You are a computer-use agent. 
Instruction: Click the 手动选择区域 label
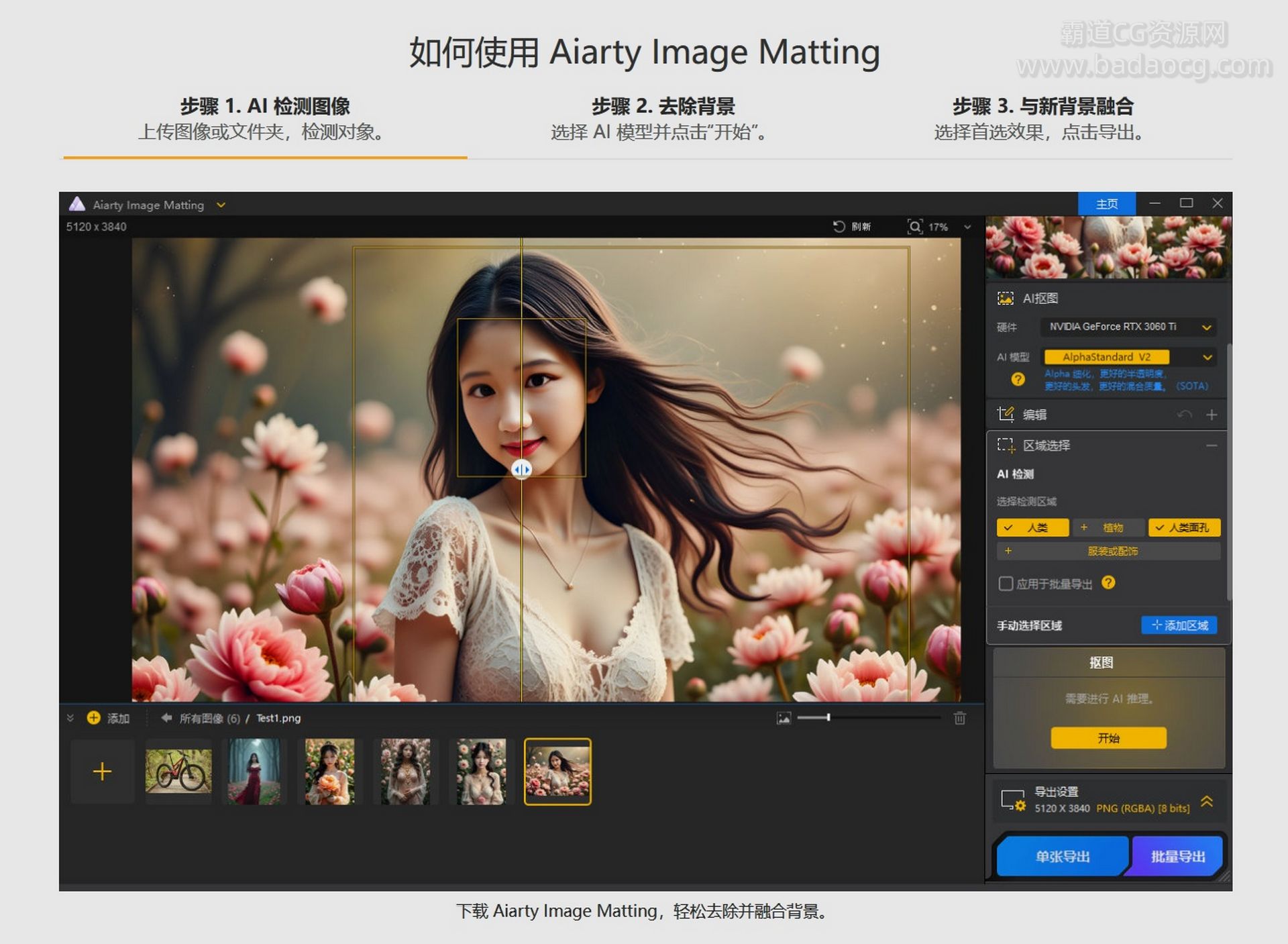click(x=1029, y=625)
